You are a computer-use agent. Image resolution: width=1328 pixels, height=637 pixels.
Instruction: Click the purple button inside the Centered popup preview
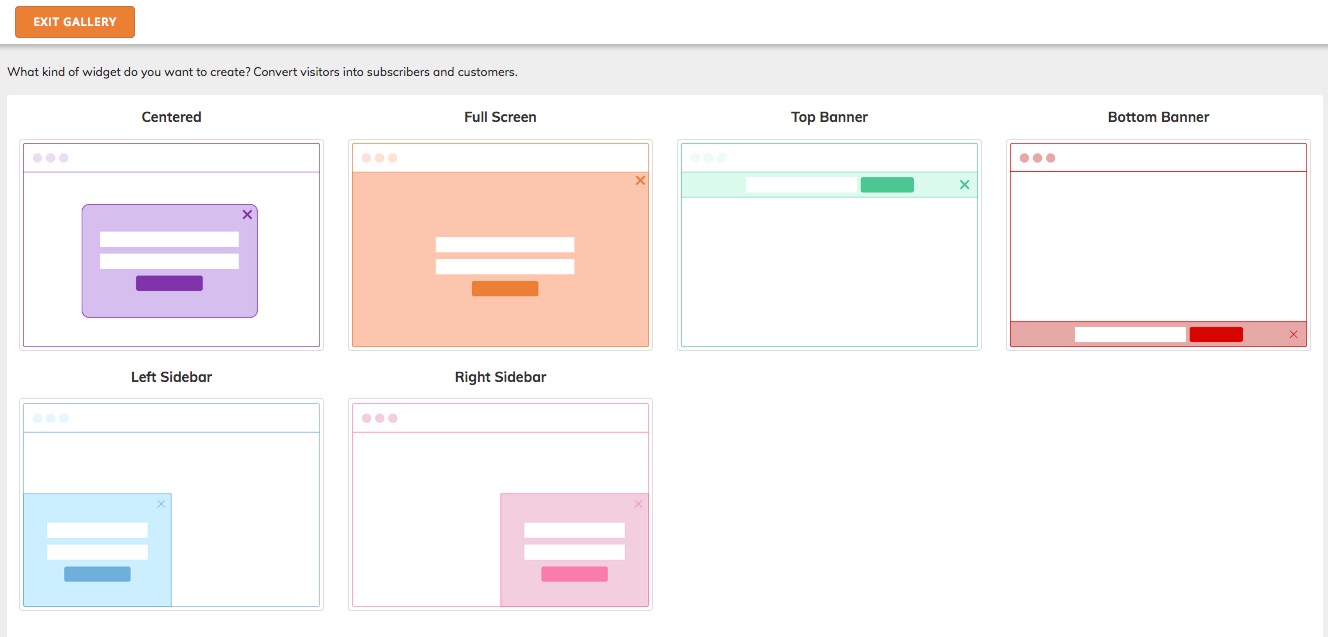[x=169, y=283]
